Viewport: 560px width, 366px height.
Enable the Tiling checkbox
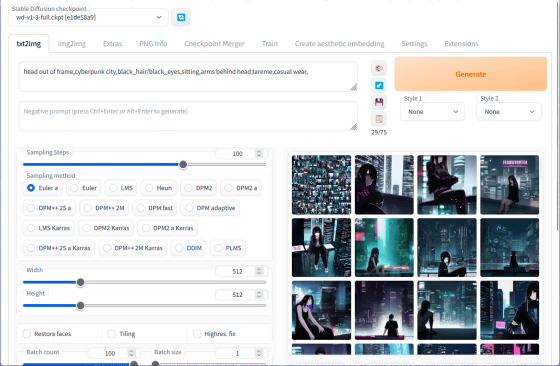pyautogui.click(x=111, y=334)
